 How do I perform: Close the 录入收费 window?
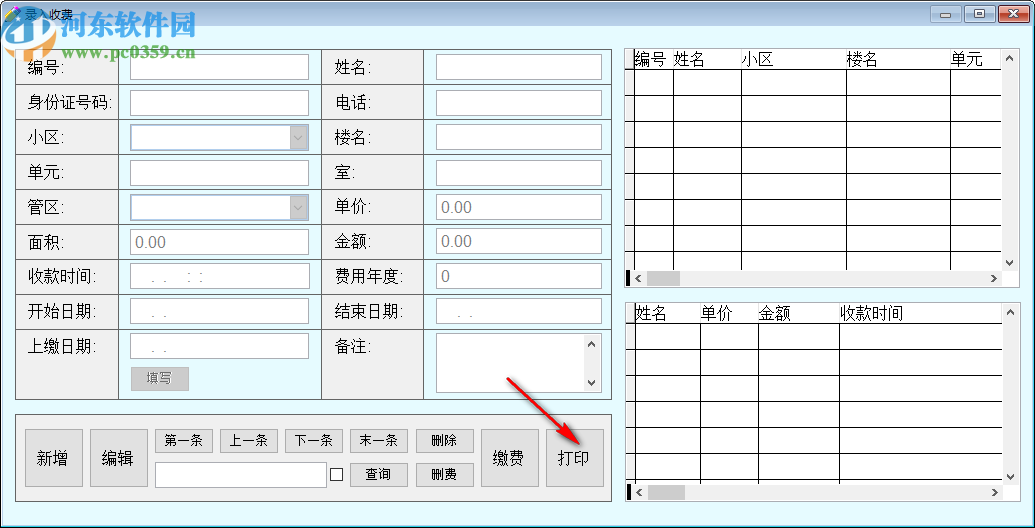1013,13
